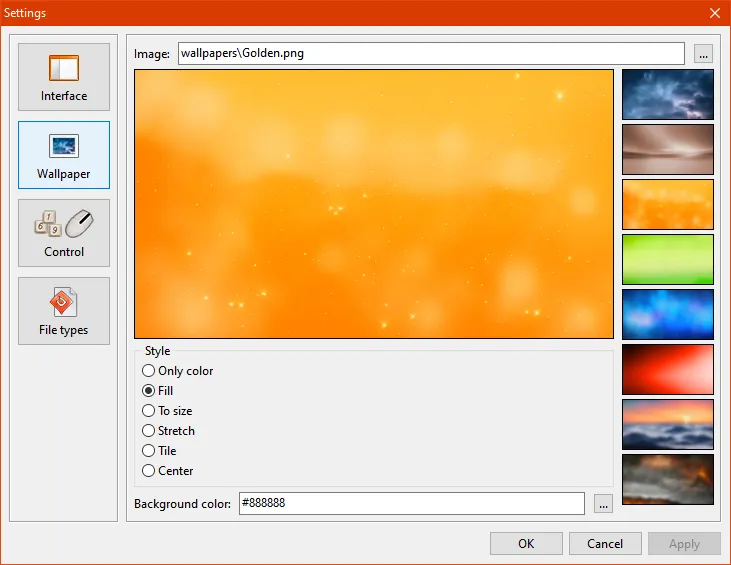731x565 pixels.
Task: Pick the blue bokeh wallpaper thumbnail
Action: click(668, 315)
